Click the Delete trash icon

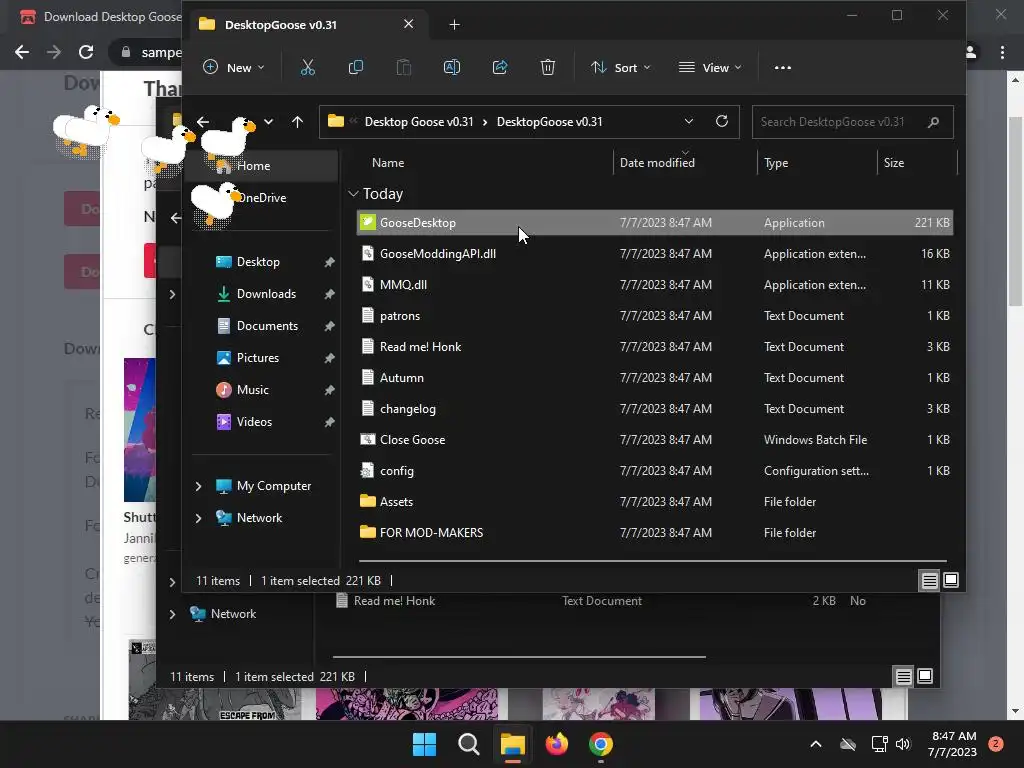point(548,67)
